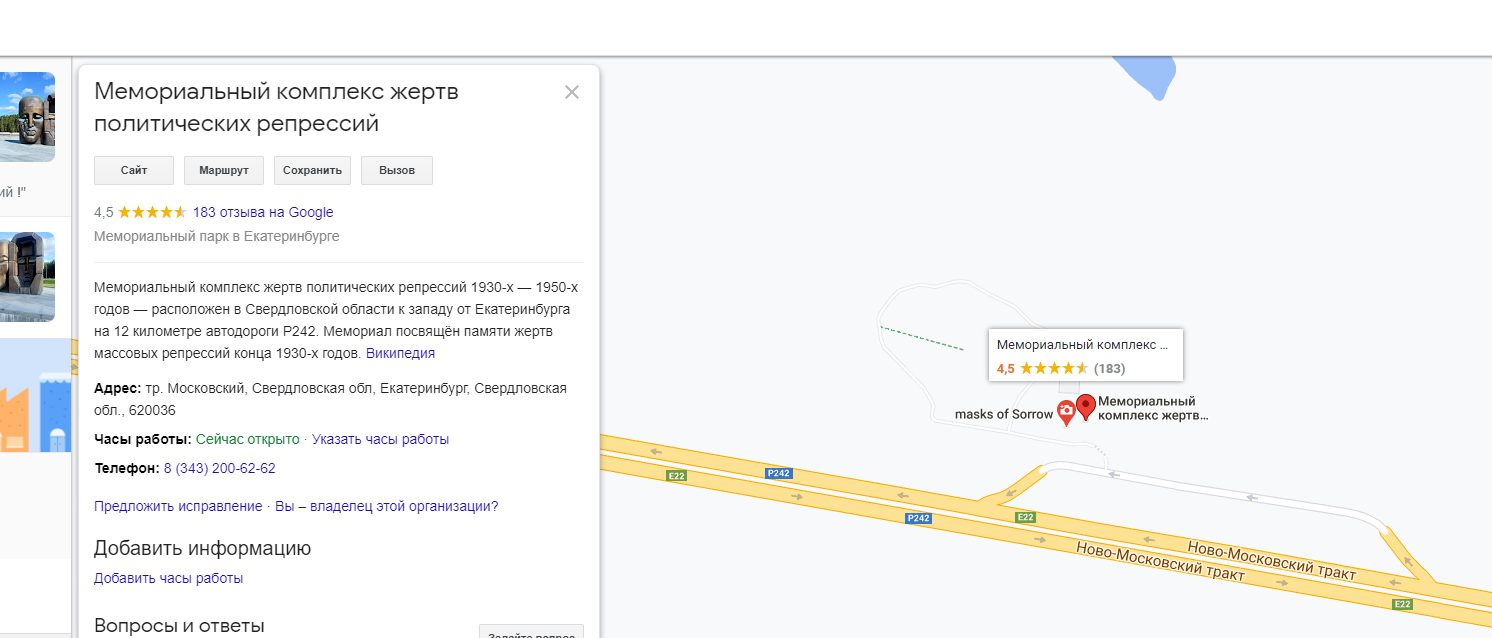Screen dimensions: 1492x638
Task: Click the star rating in the info panel
Action: pos(152,212)
